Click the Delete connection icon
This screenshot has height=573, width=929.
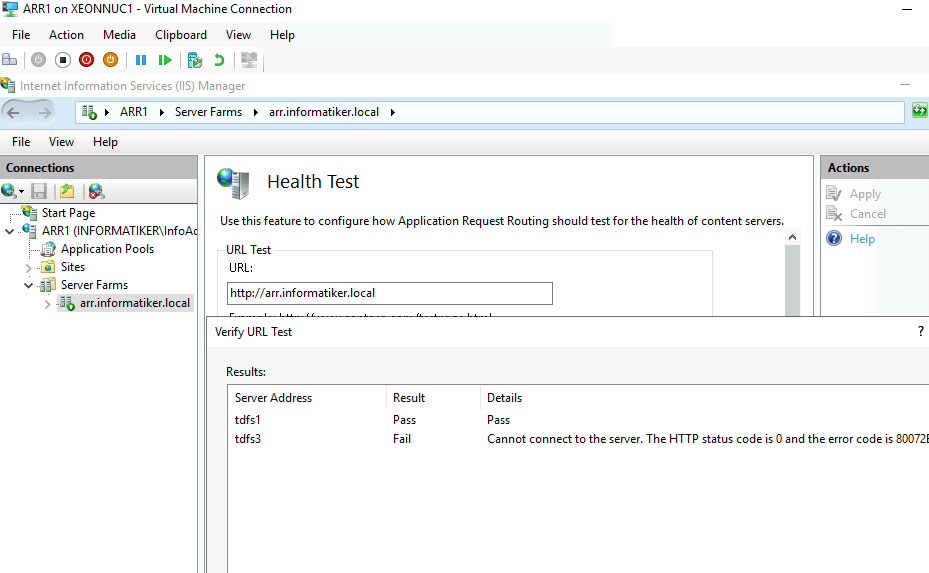pyautogui.click(x=96, y=191)
